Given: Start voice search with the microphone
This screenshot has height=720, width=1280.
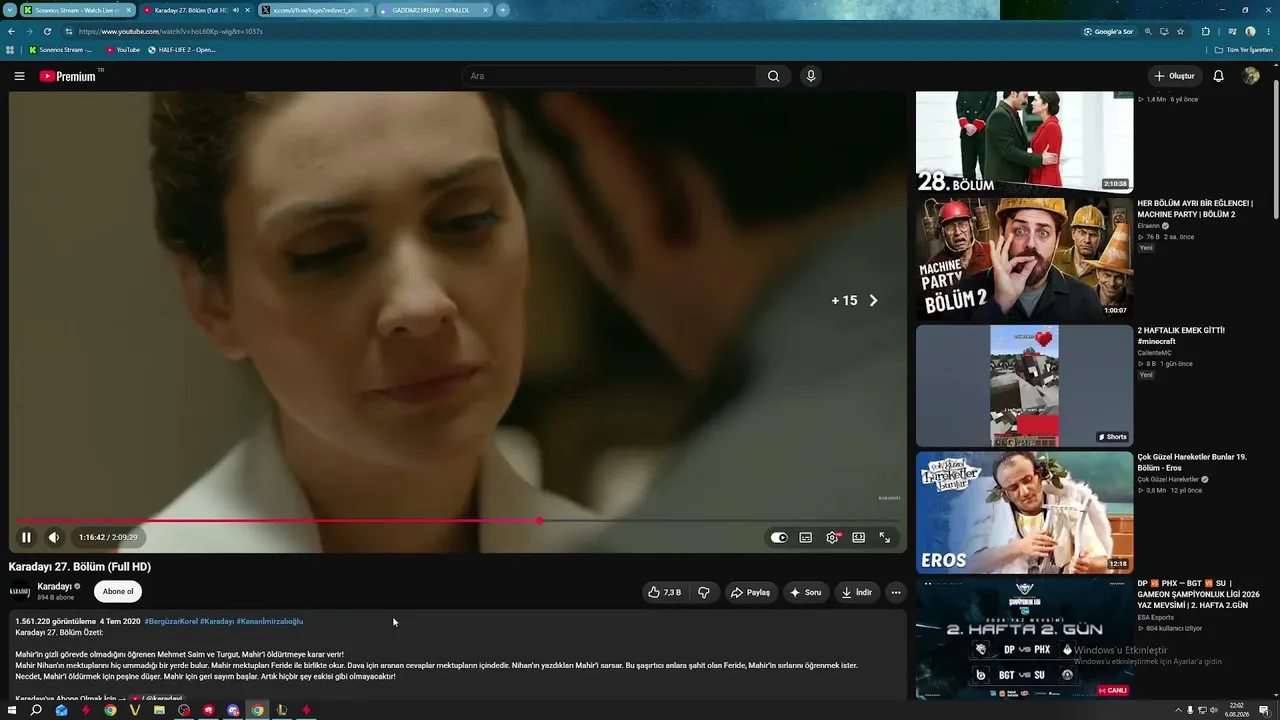Looking at the screenshot, I should (811, 76).
